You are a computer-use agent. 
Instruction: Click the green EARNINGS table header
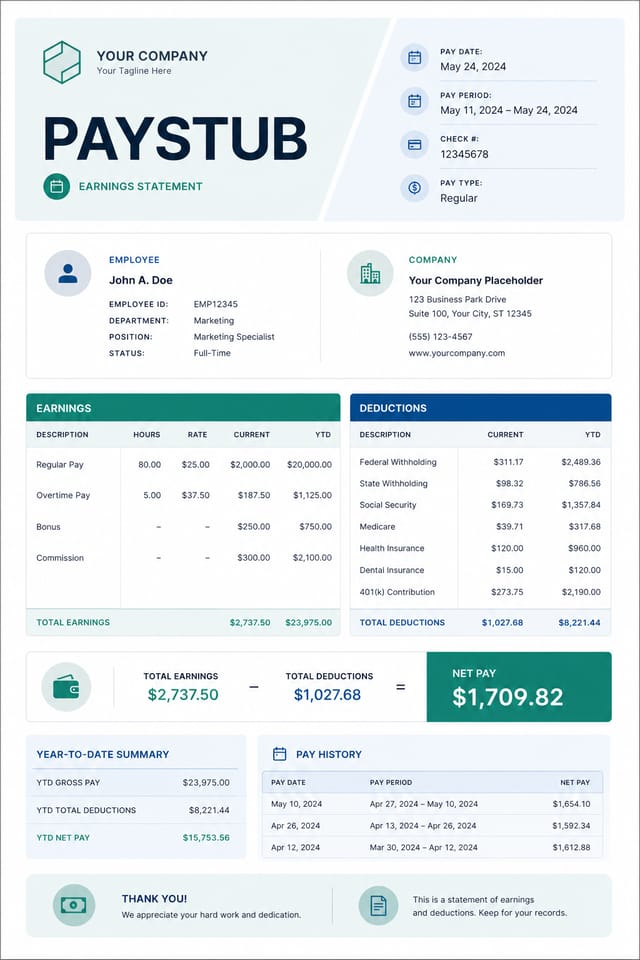point(183,408)
